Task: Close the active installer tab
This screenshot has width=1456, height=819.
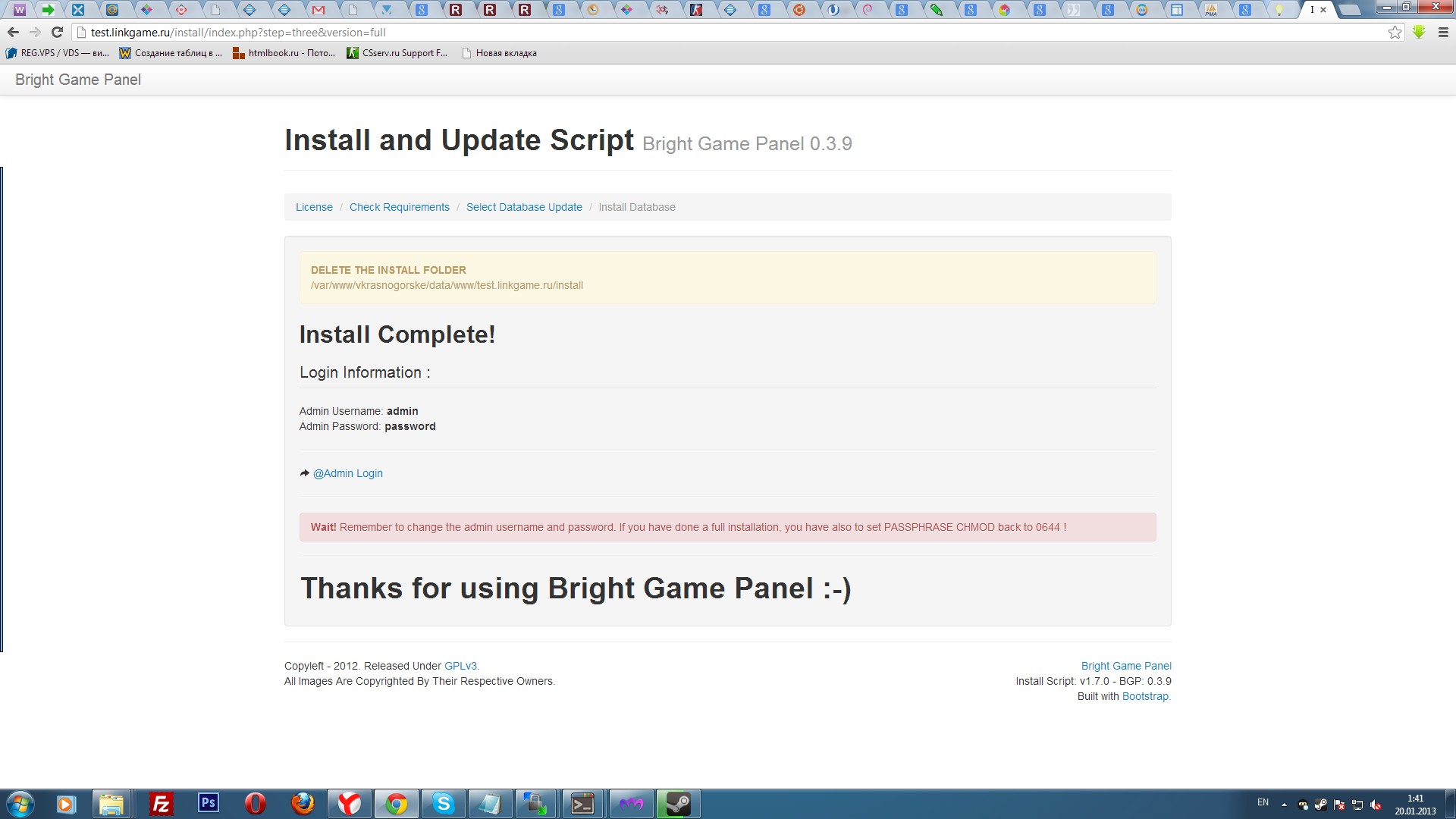Action: click(1323, 10)
